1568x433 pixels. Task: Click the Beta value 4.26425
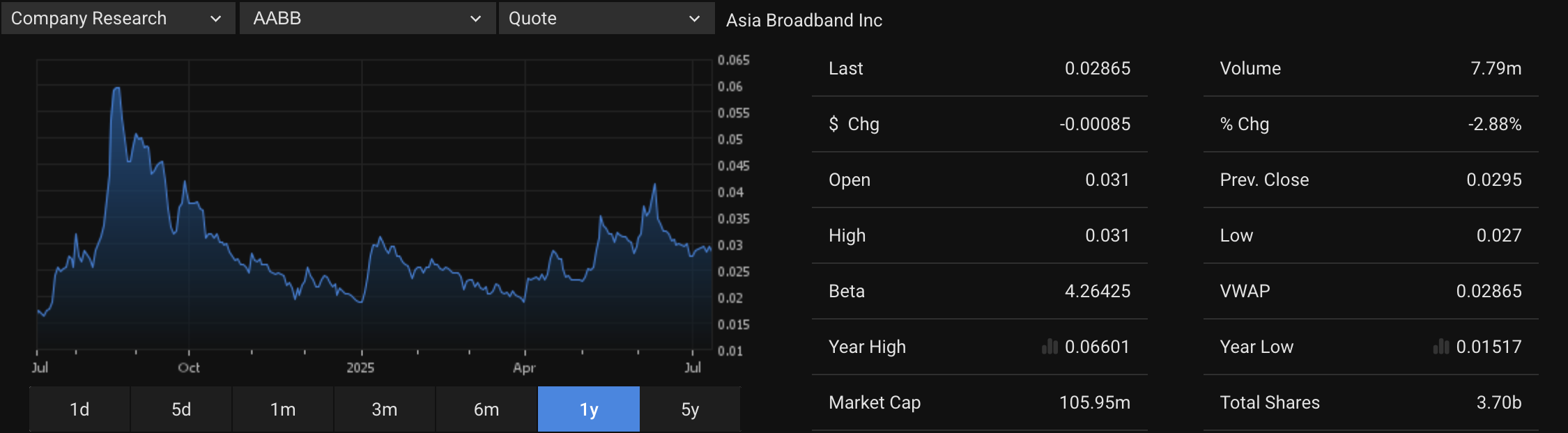point(1097,291)
